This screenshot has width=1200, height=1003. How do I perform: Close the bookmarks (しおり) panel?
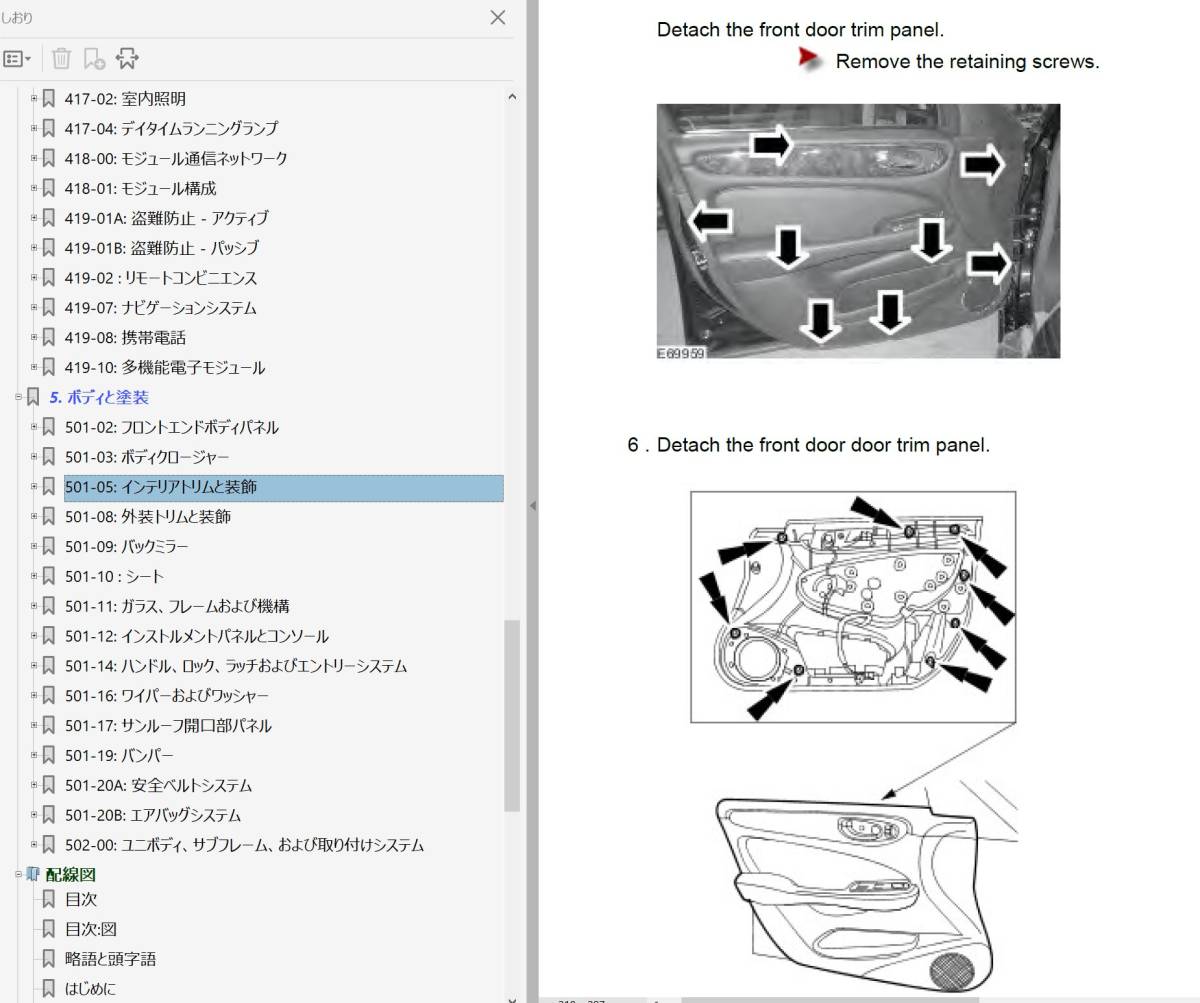pos(498,17)
